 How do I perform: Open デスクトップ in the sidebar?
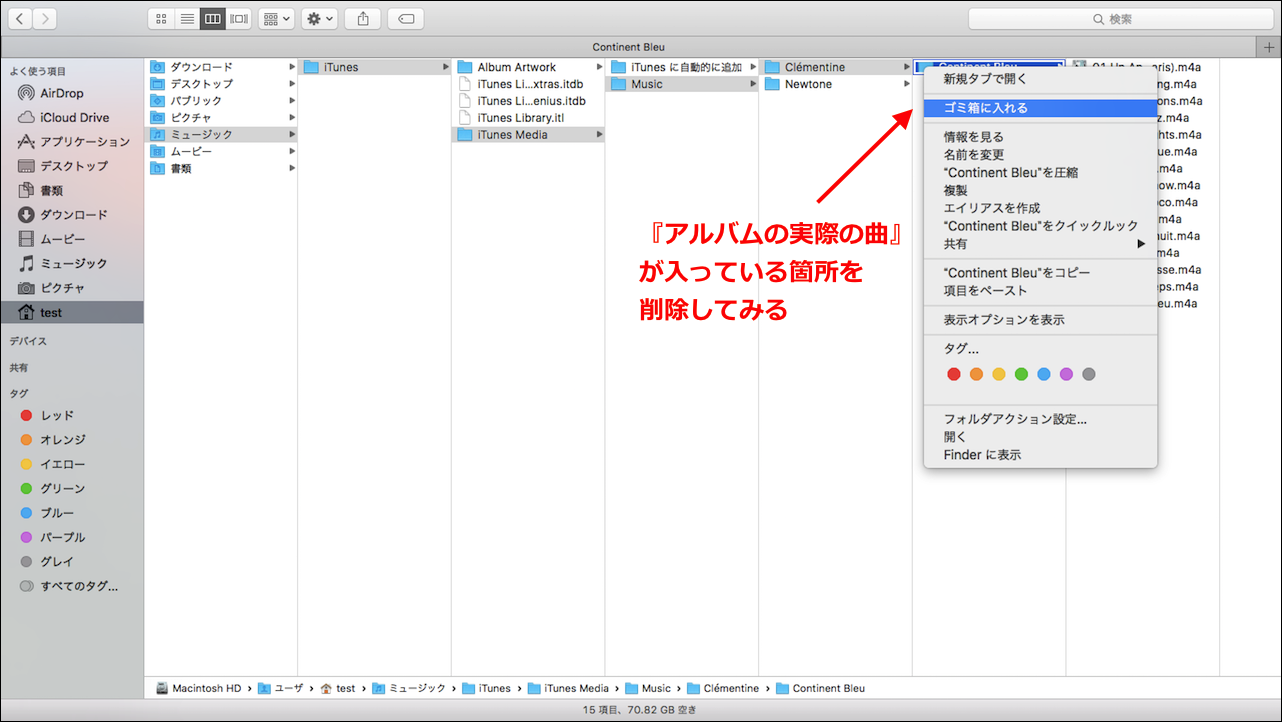pos(71,166)
